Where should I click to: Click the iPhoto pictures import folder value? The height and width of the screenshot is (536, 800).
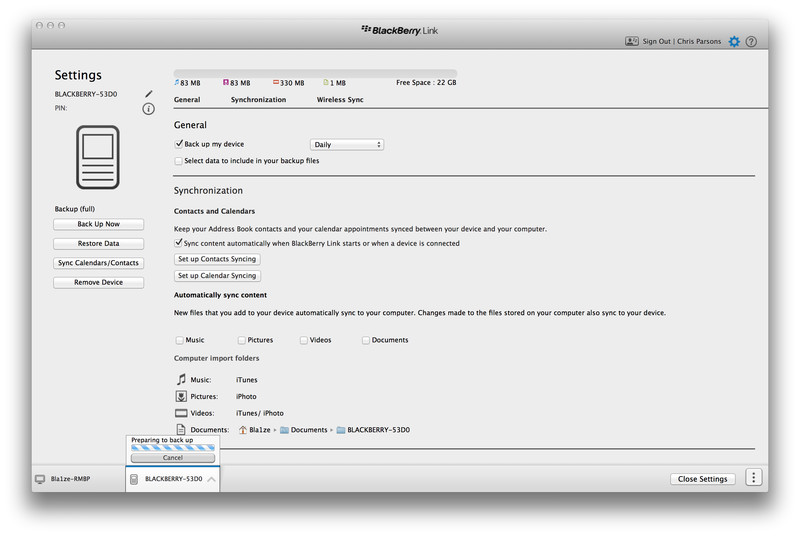click(246, 397)
